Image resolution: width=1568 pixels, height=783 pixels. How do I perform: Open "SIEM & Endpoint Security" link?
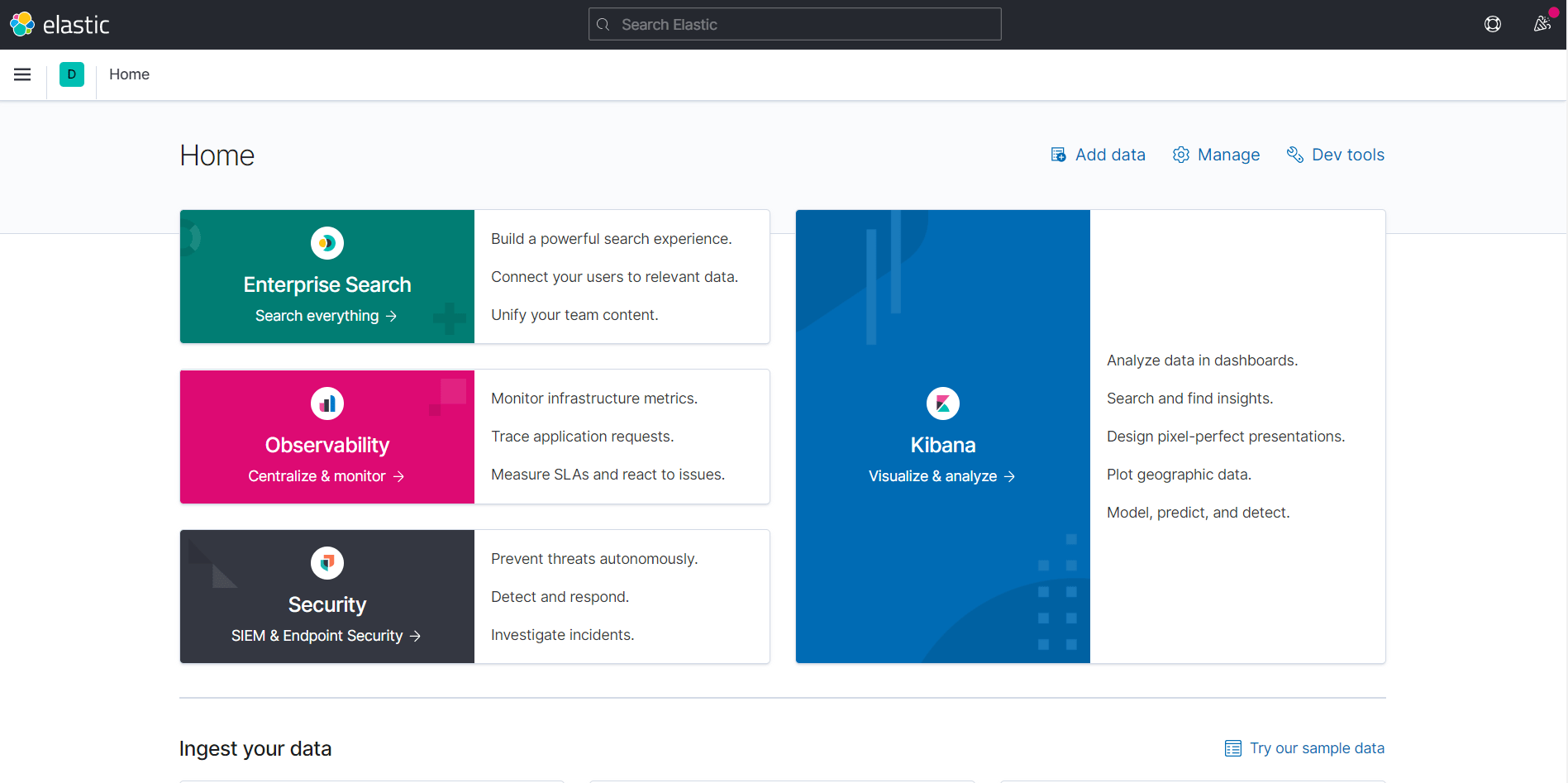tap(326, 635)
